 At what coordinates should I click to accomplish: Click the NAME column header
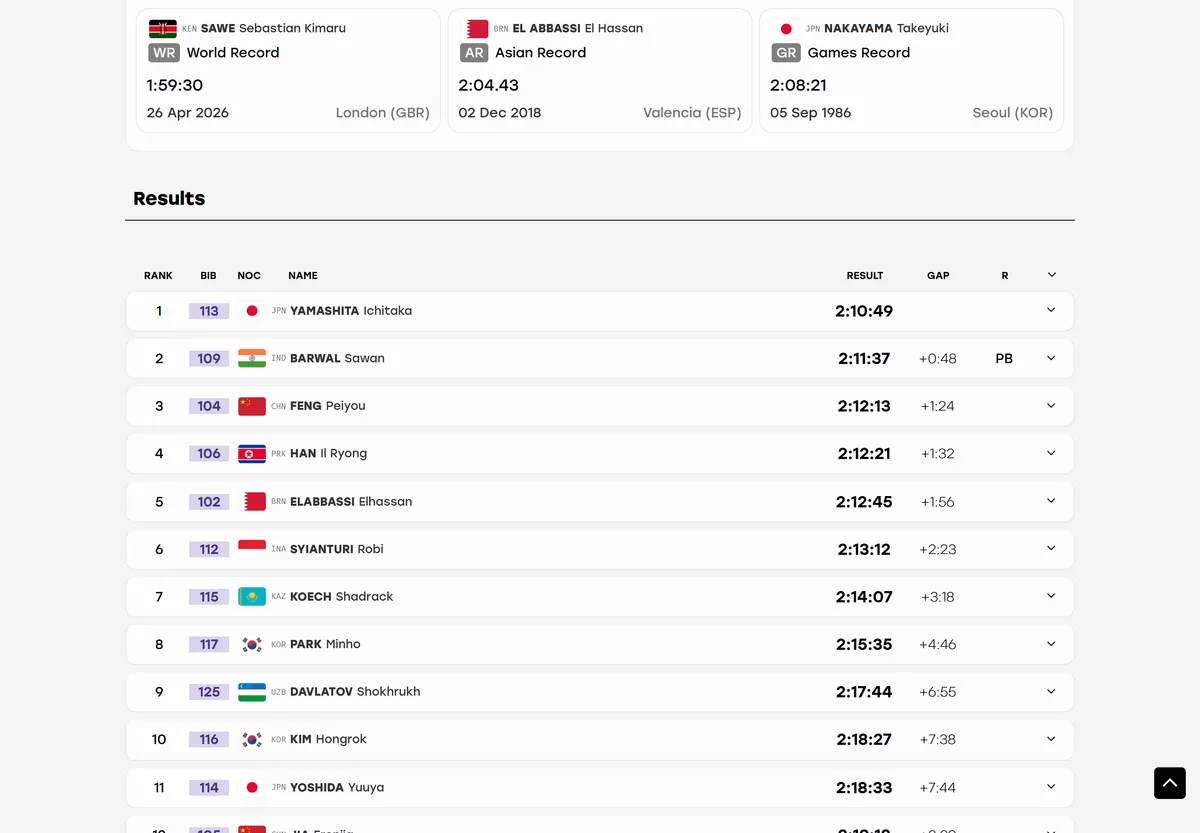coord(303,276)
